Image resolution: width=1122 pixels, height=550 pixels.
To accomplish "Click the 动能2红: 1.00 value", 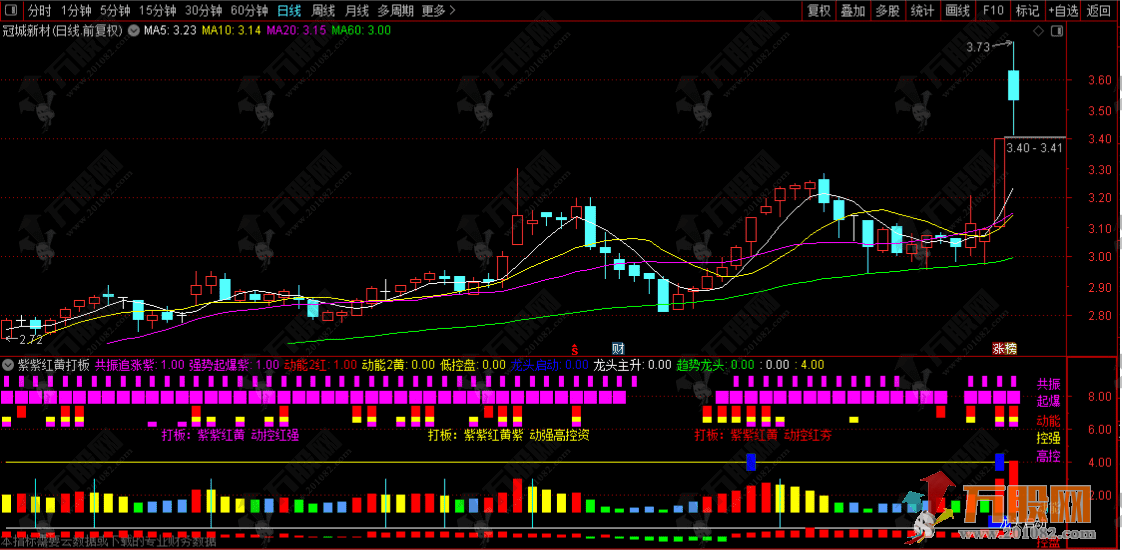I will tap(321, 365).
